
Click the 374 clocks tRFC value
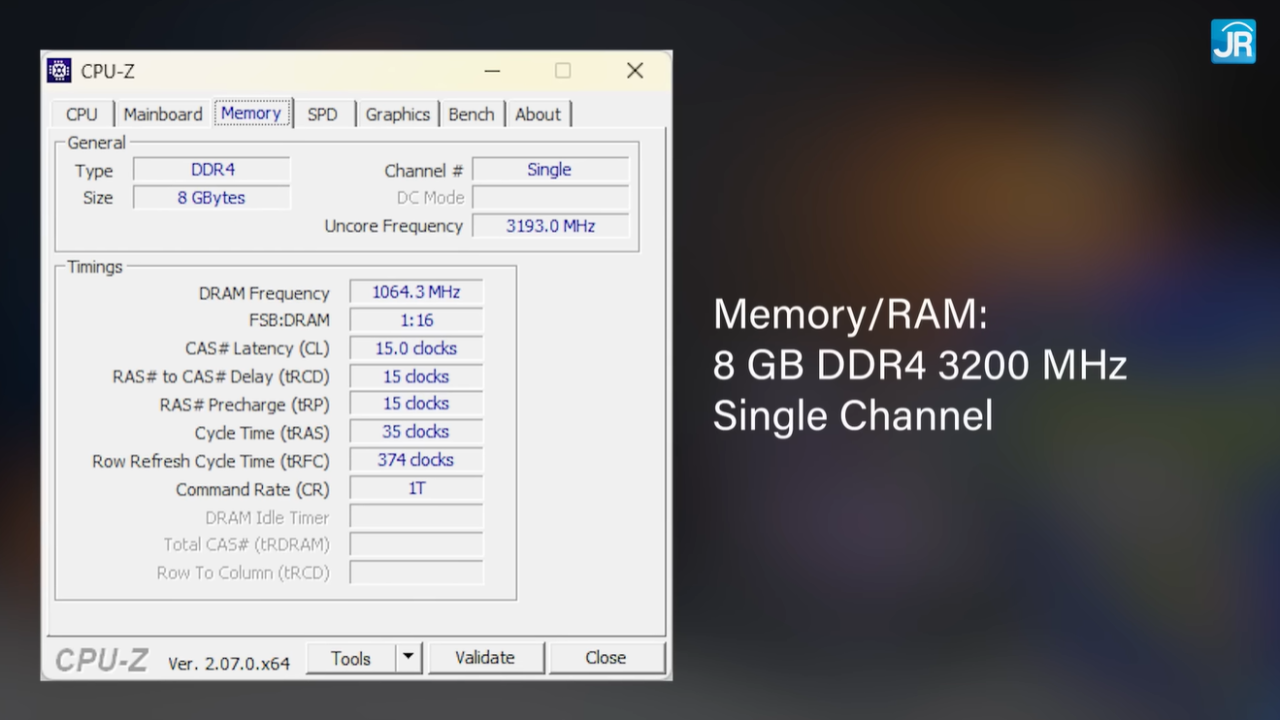click(416, 460)
